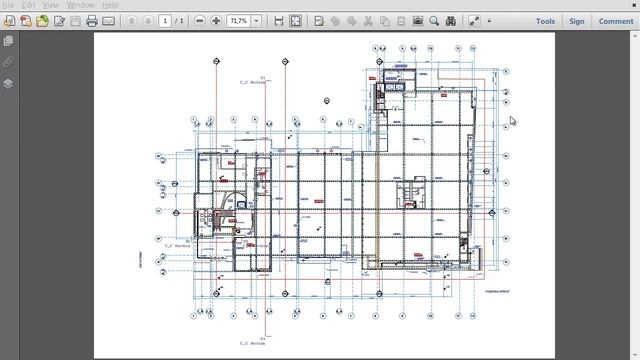
Task: Click the vertical scrollbar up arrow
Action: 635,36
